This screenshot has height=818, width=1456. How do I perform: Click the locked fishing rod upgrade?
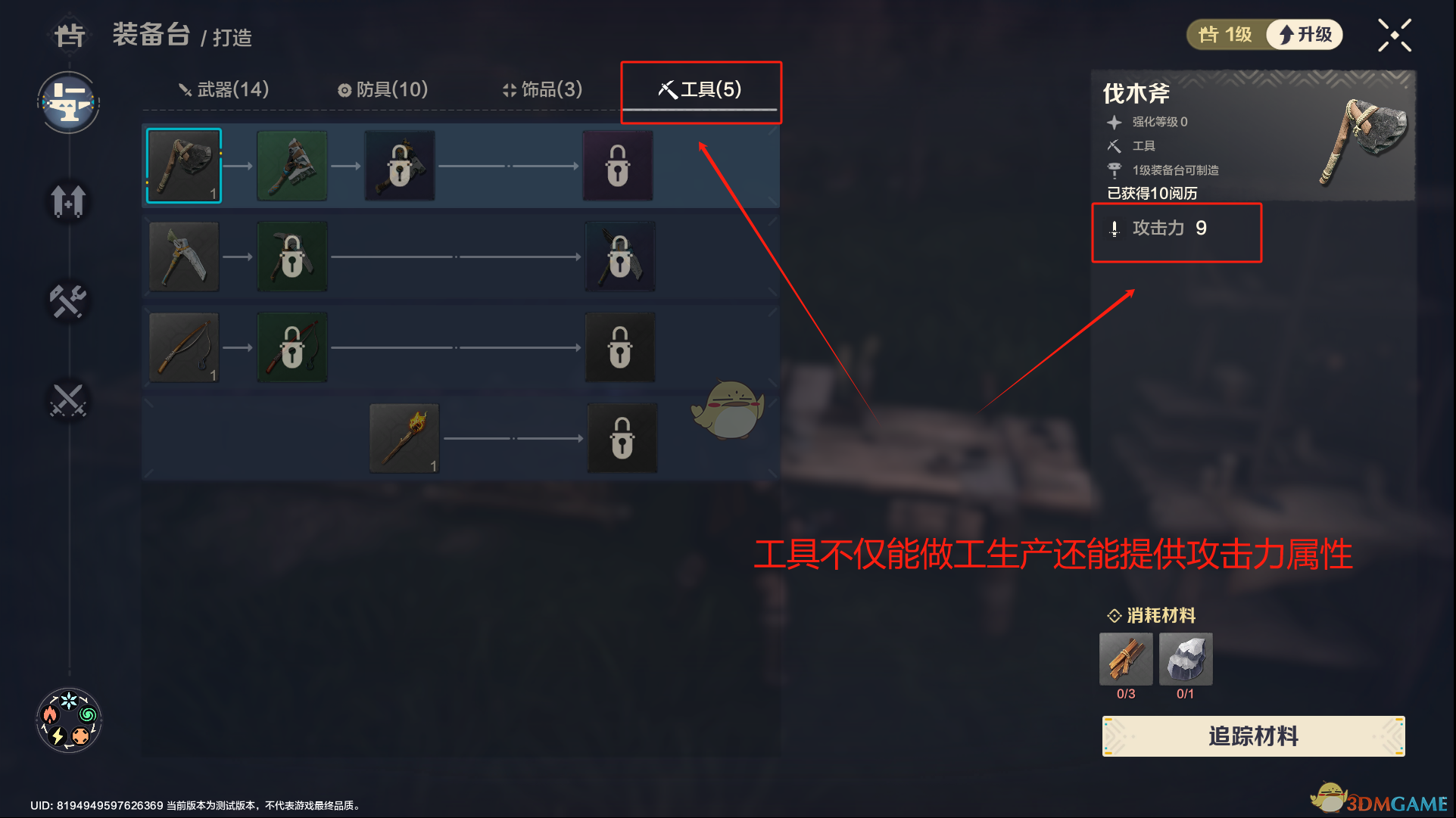coord(292,347)
